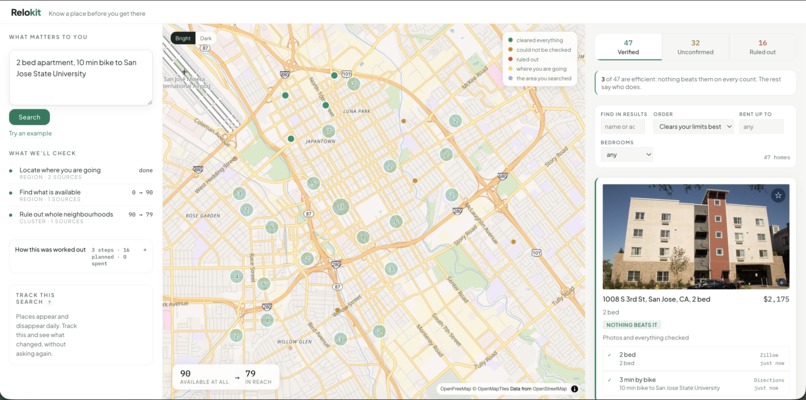This screenshot has height=400, width=806.
Task: Focus the 'What matters to you' text box
Action: [x=81, y=78]
